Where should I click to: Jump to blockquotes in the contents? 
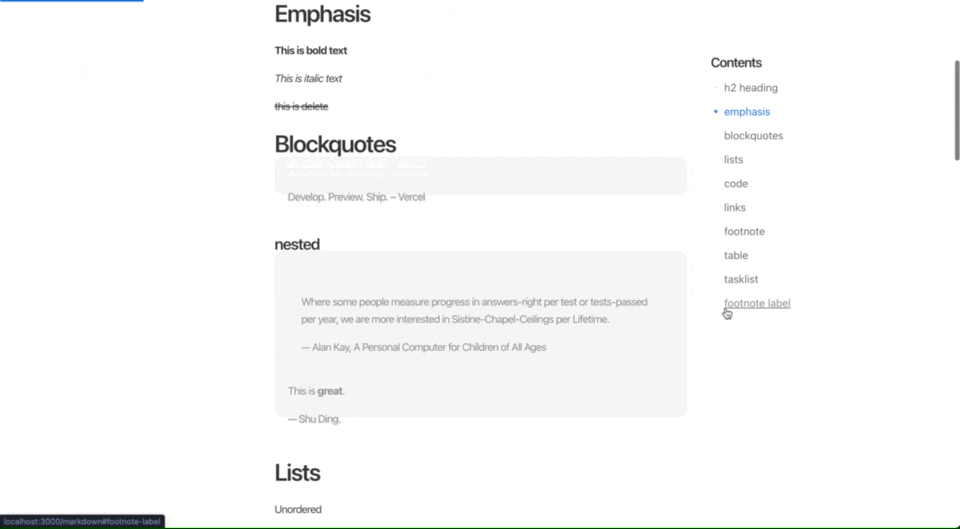753,136
